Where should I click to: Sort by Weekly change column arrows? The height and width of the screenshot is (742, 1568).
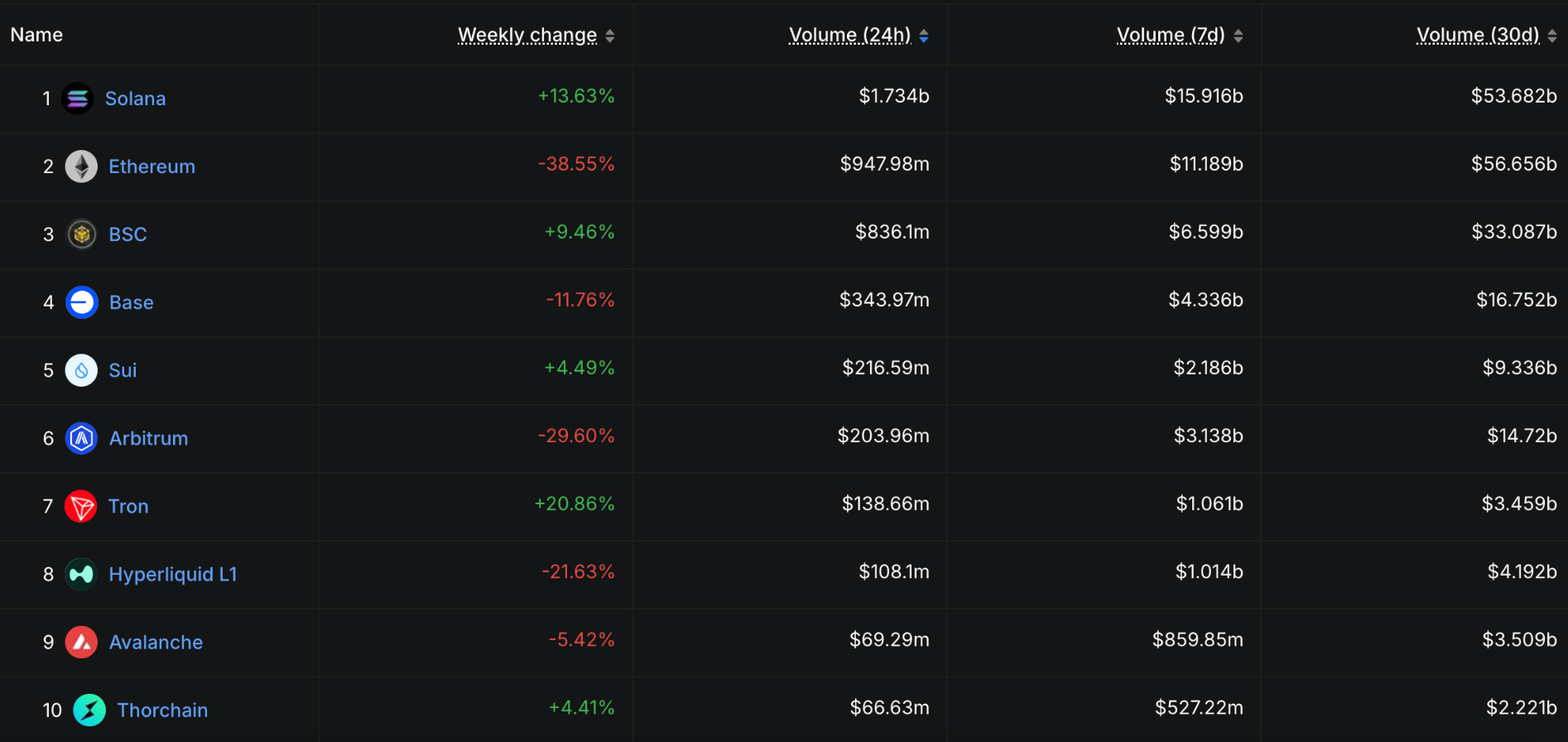pyautogui.click(x=610, y=36)
